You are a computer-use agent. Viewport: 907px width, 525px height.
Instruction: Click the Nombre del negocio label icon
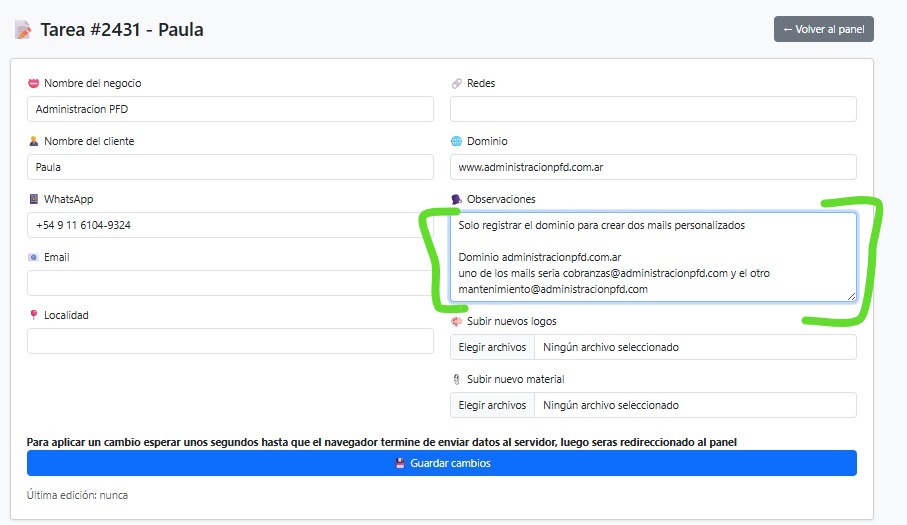point(34,83)
